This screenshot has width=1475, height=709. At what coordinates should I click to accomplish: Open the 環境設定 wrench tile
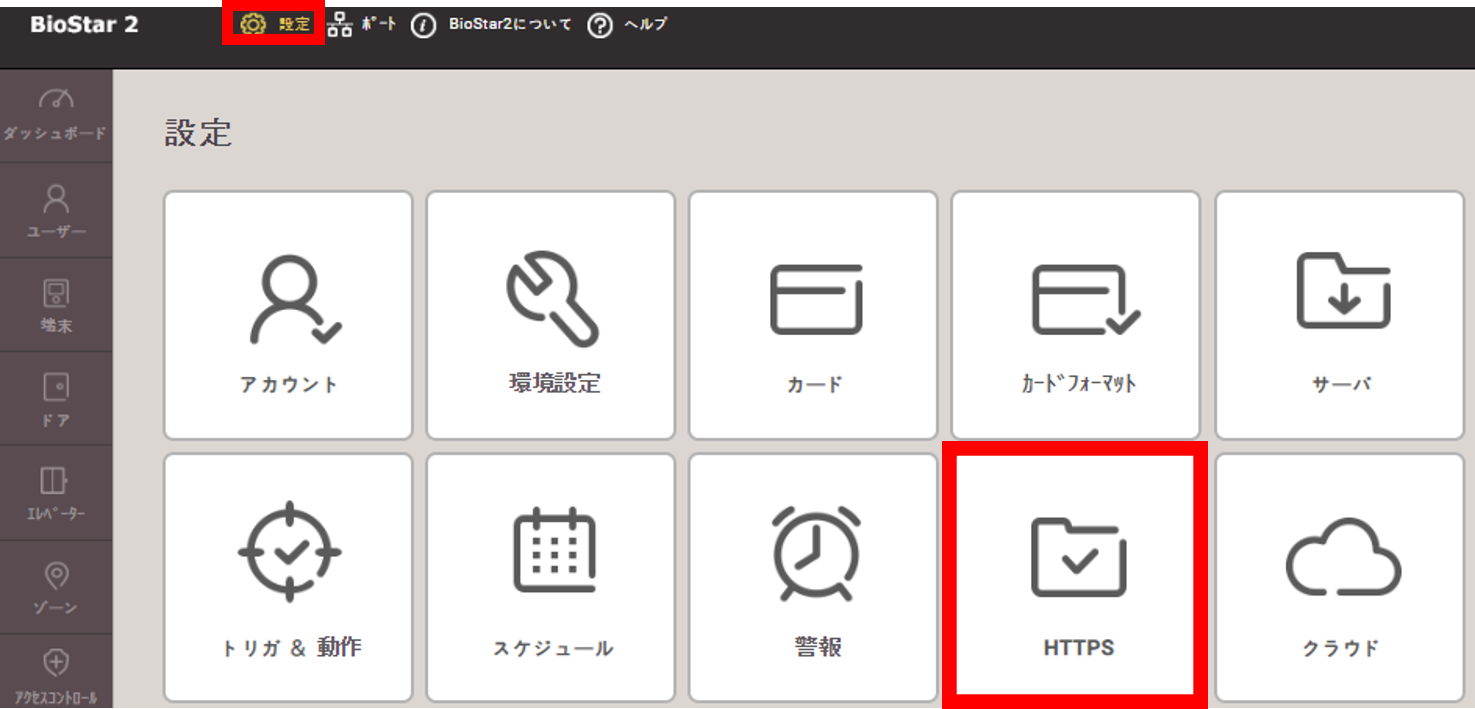click(x=551, y=315)
